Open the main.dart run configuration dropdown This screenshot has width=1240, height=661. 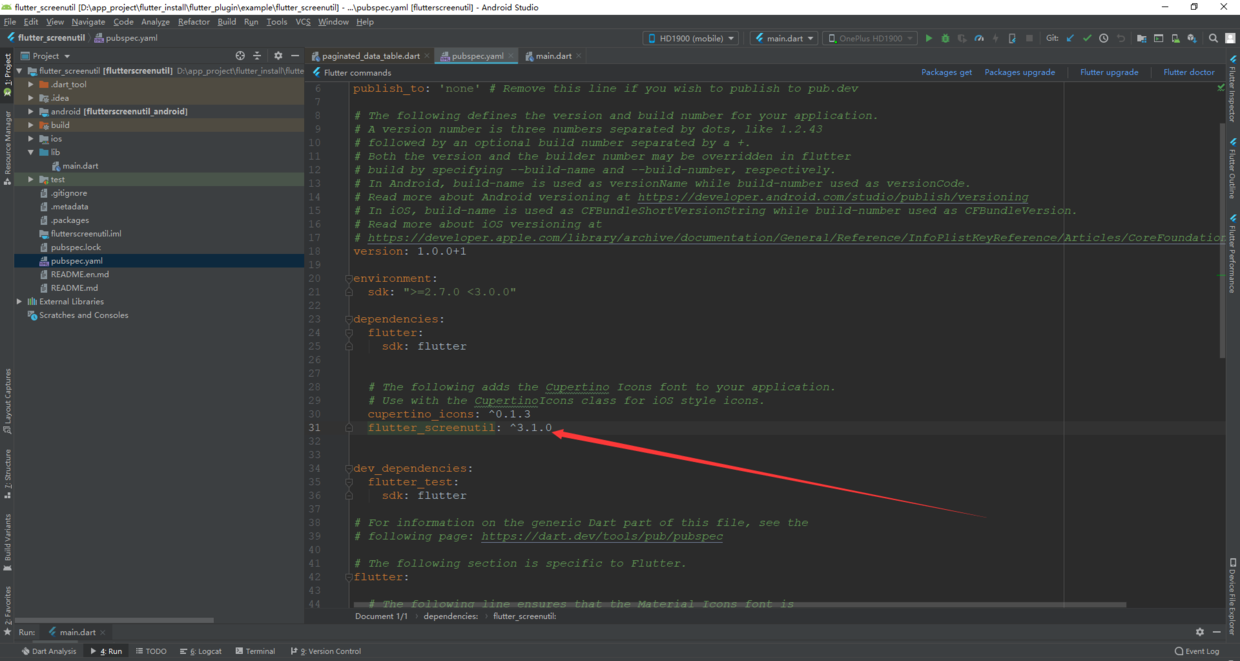click(784, 38)
